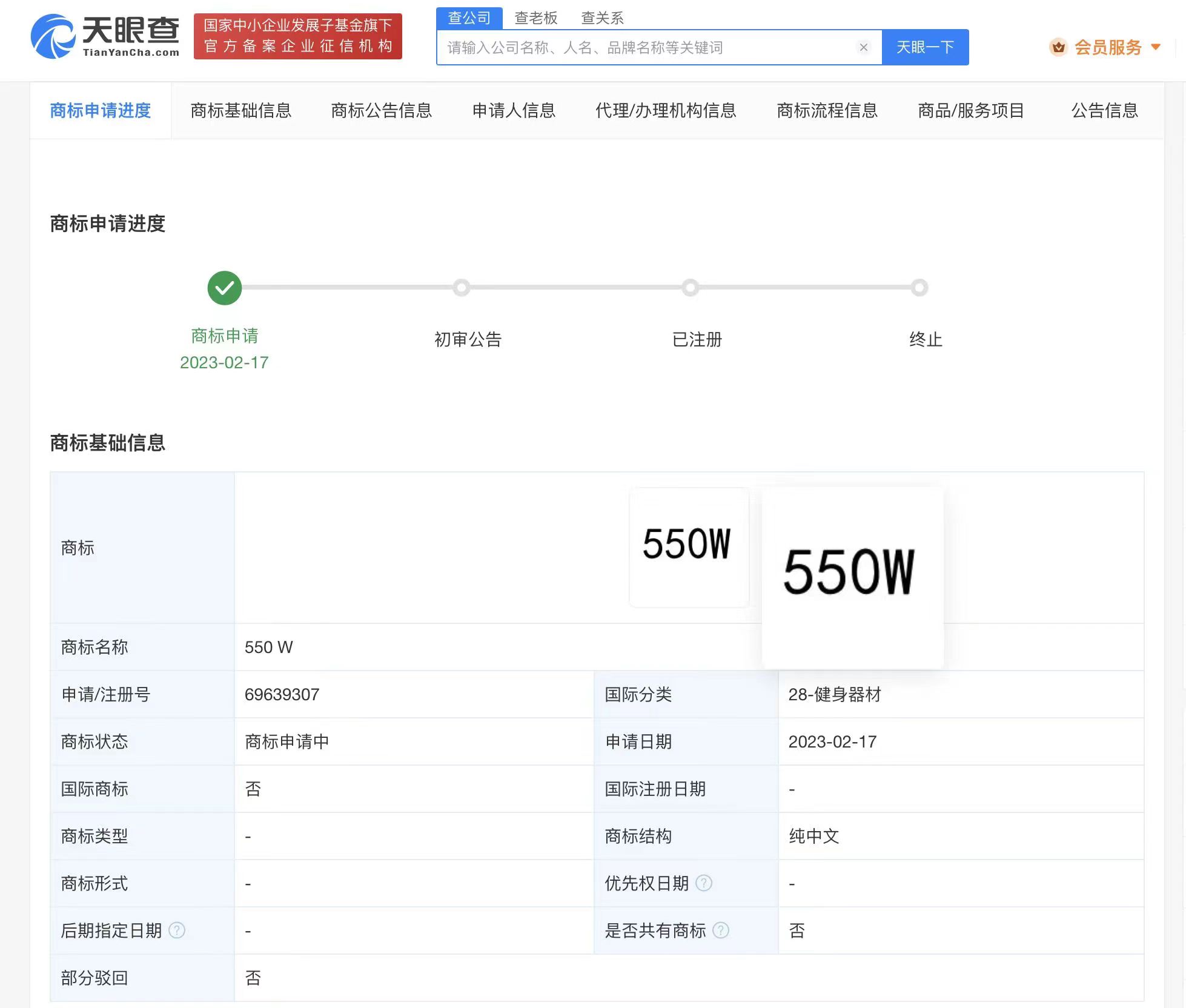Open the help icon beside 优先权日期
1186x1008 pixels.
click(x=704, y=883)
